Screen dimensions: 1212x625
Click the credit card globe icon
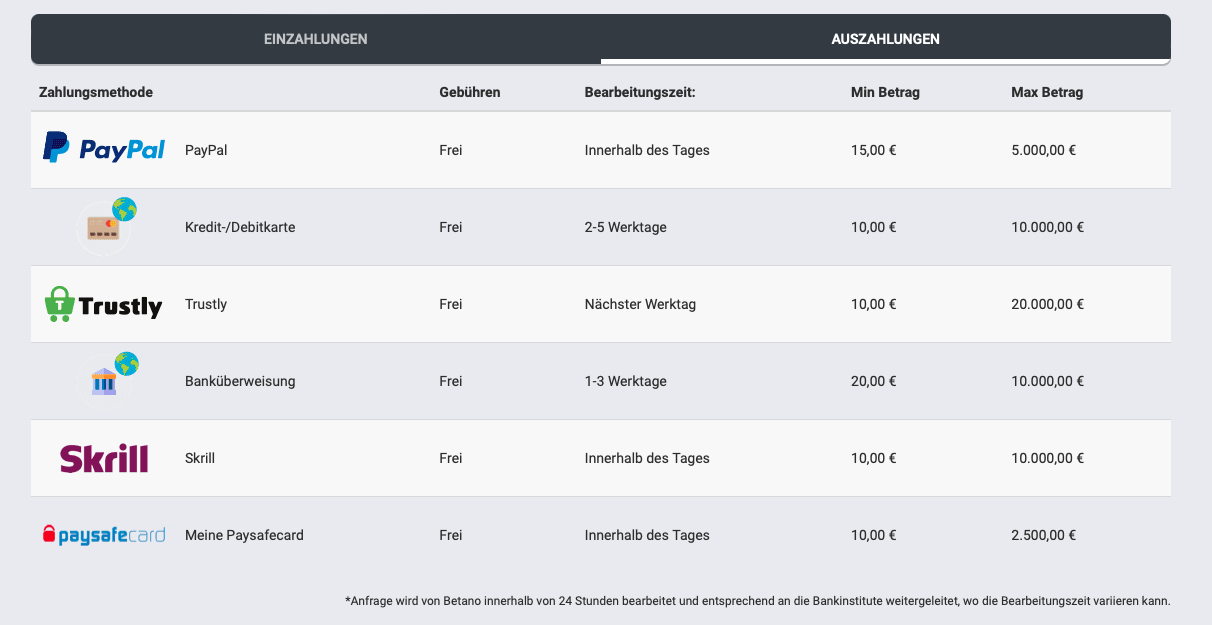tap(105, 225)
